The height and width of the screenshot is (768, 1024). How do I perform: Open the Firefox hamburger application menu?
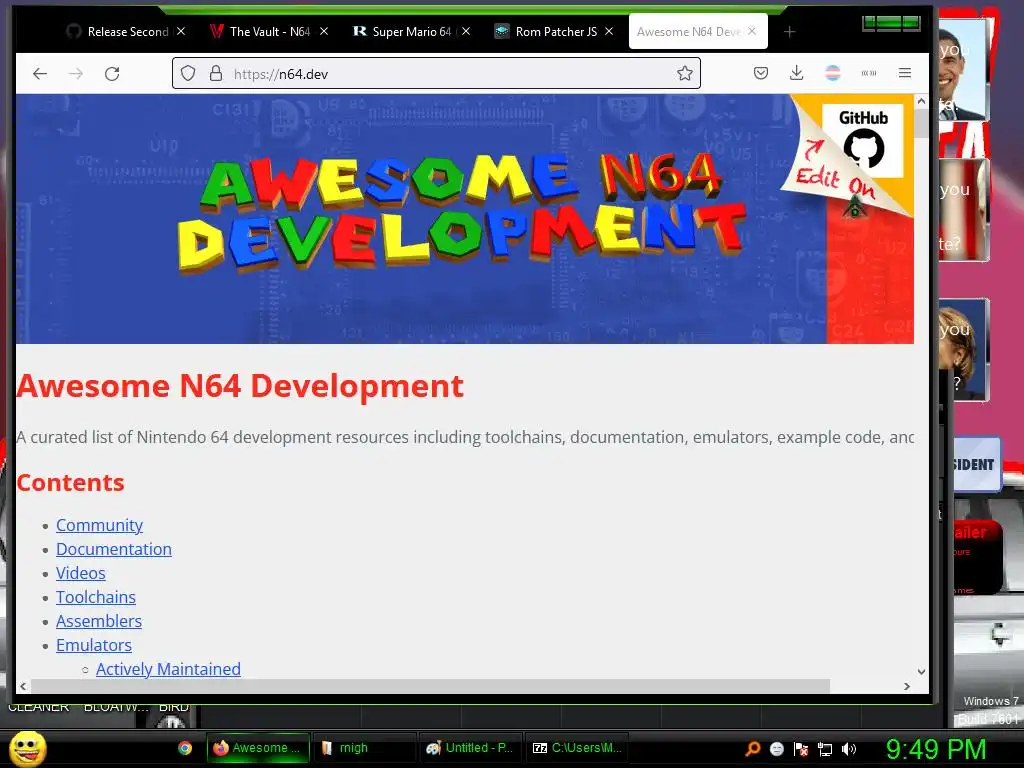point(904,73)
